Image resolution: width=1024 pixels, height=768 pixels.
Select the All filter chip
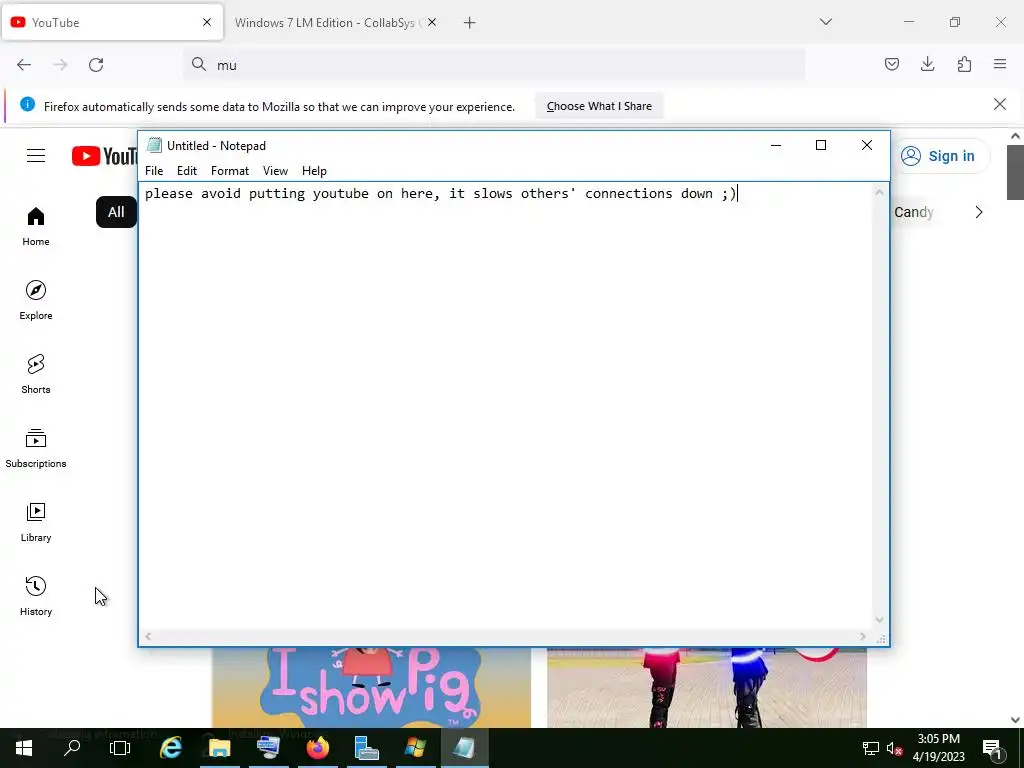click(x=116, y=212)
